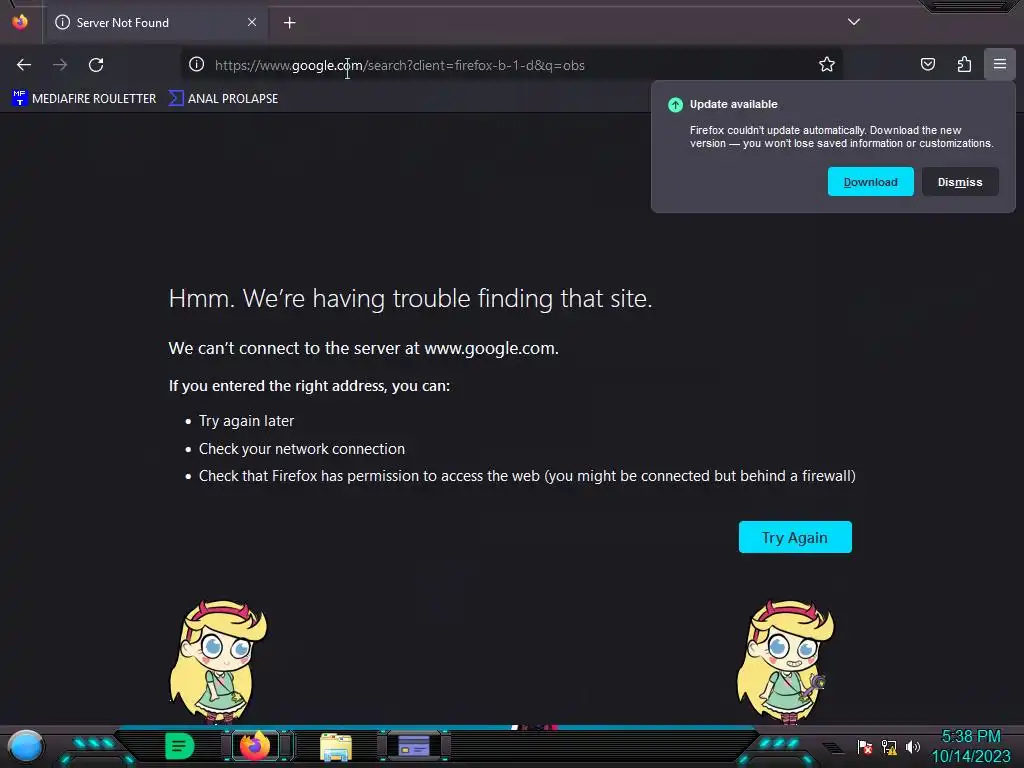The width and height of the screenshot is (1024, 768).
Task: Close the Server Not Found tab
Action: [252, 22]
